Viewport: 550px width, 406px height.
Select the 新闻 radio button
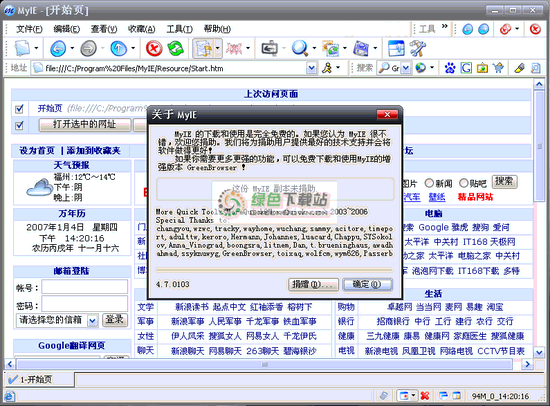point(429,183)
